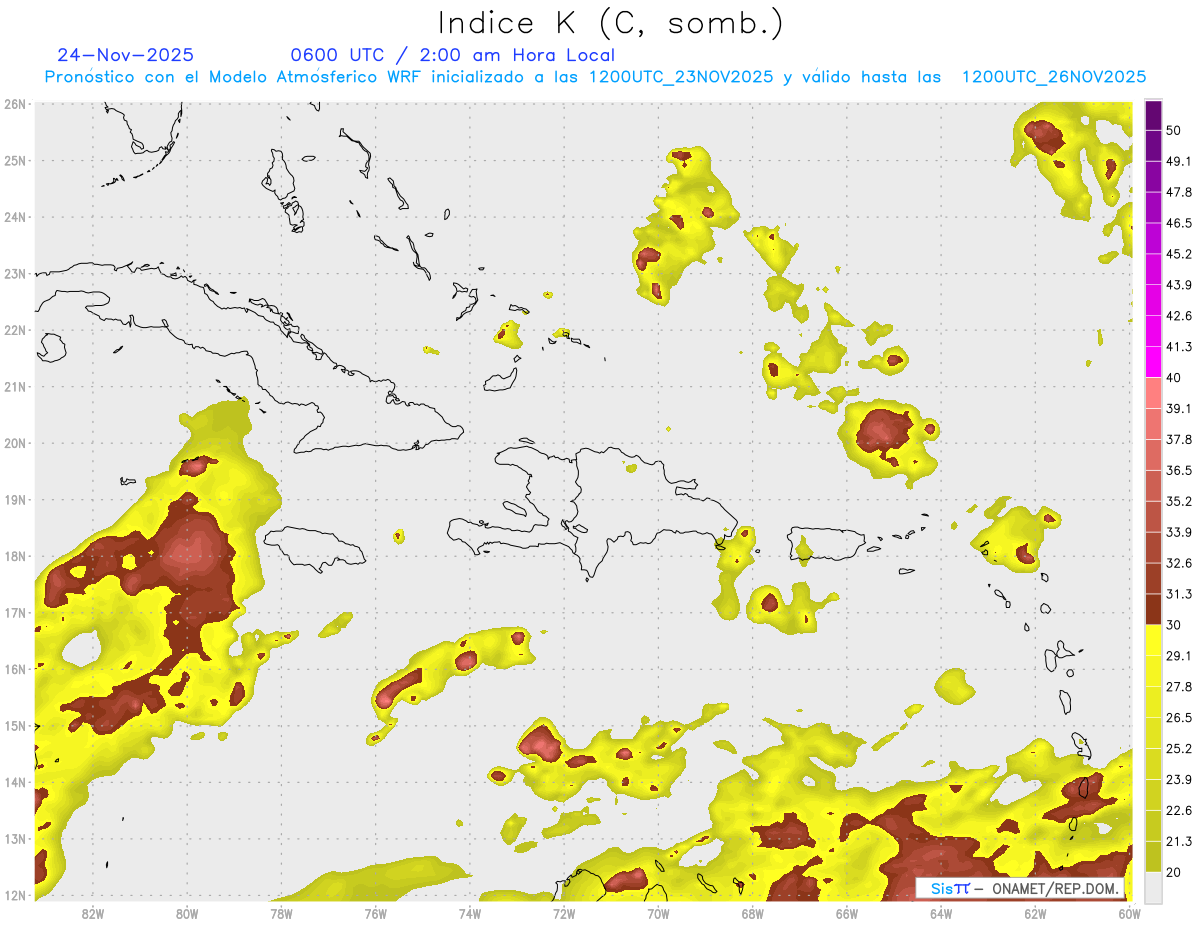Image resolution: width=1200 pixels, height=927 pixels.
Task: Click the colorbar label "33.9"
Action: (1178, 532)
